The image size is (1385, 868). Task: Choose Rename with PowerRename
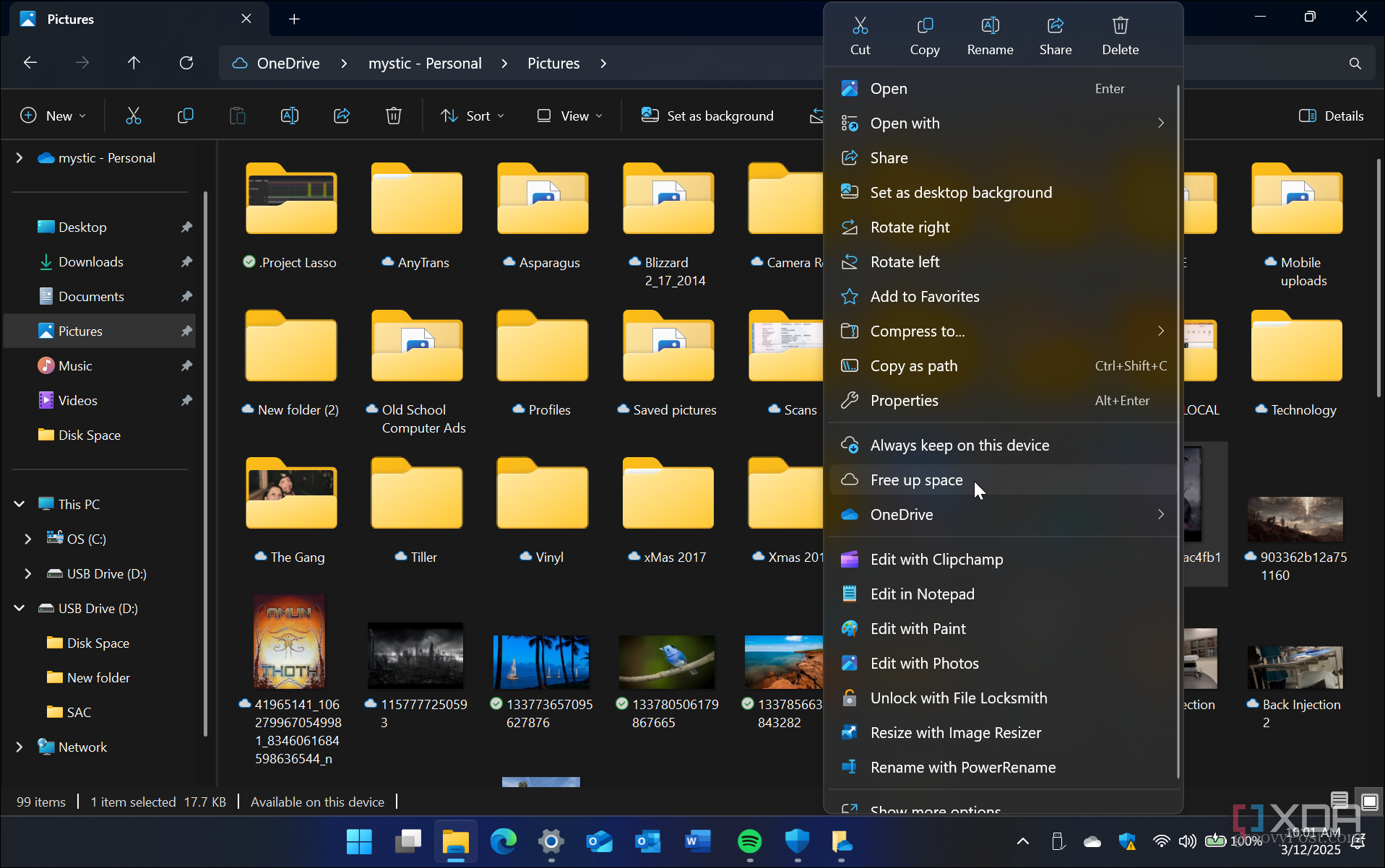point(1003,768)
